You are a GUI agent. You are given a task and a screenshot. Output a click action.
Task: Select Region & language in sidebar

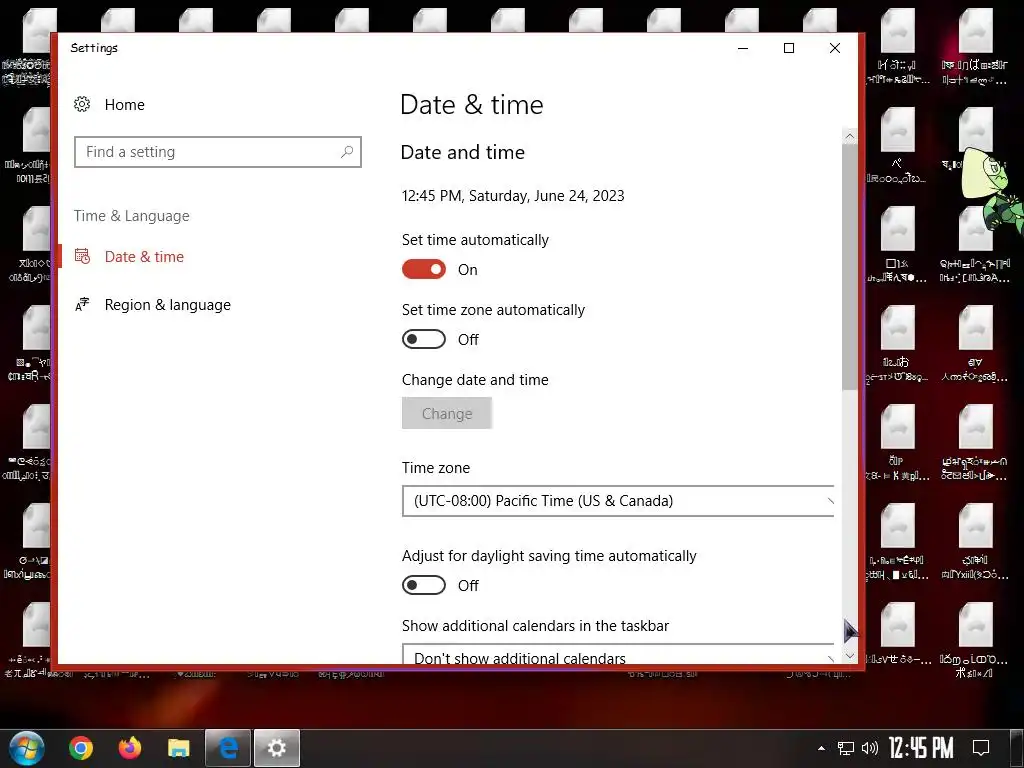167,305
